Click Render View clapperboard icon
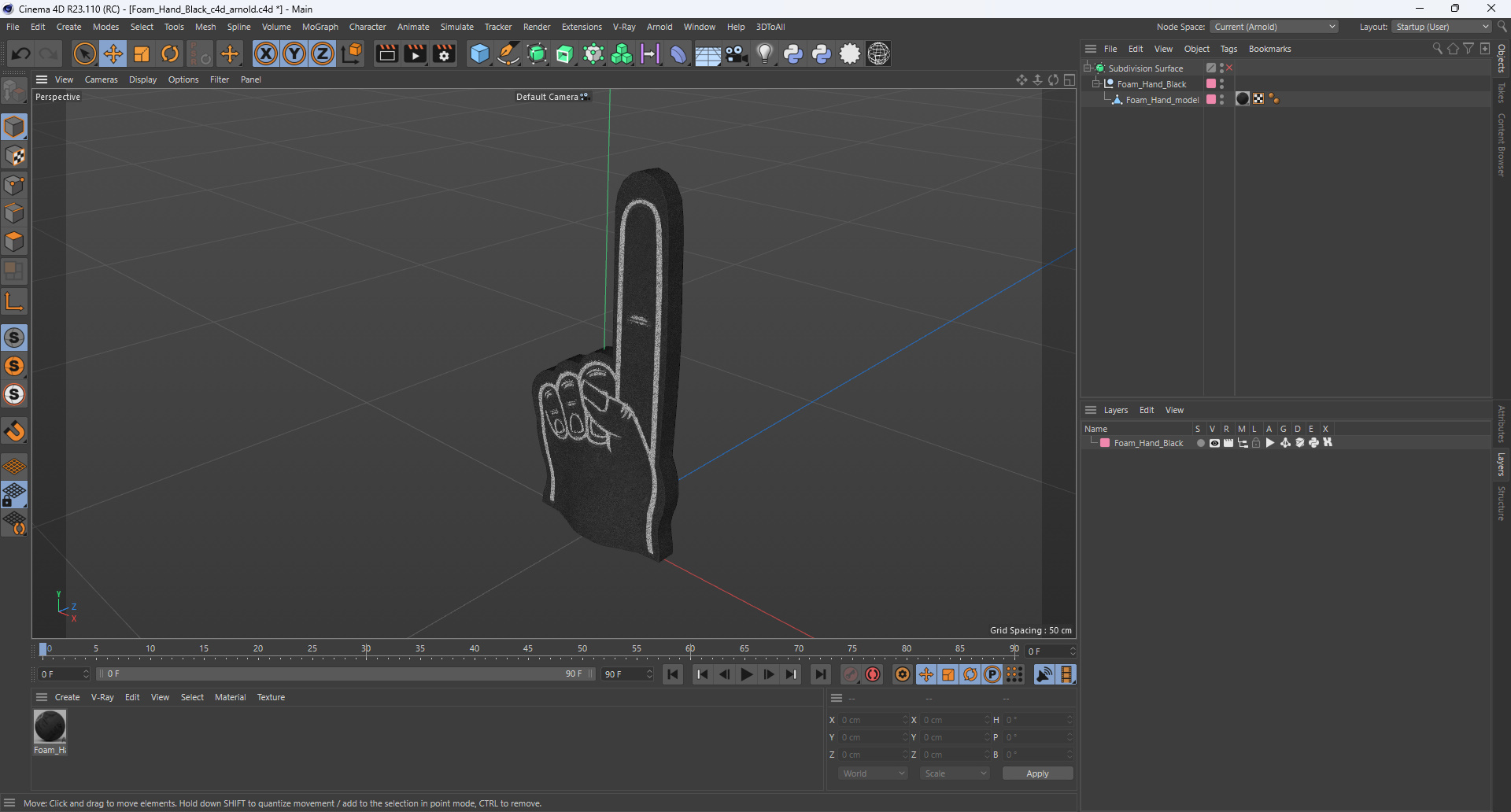Viewport: 1511px width, 812px height. point(386,54)
